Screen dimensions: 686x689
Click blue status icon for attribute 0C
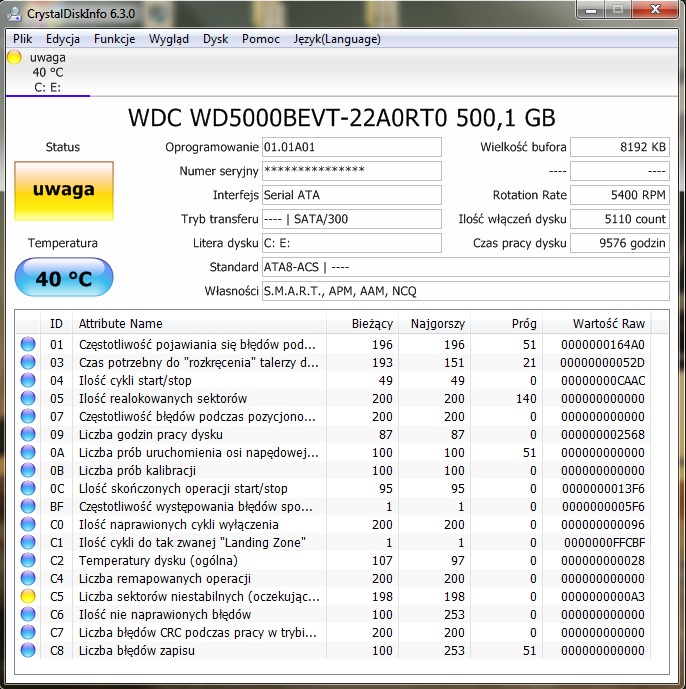coord(28,488)
